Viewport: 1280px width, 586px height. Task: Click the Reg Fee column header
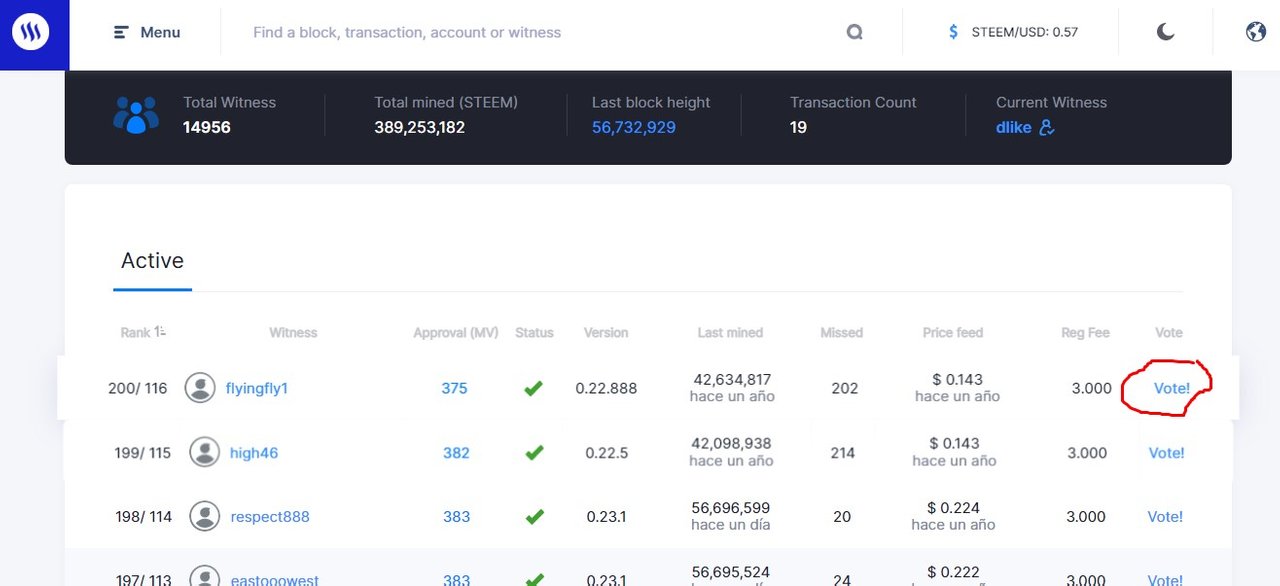[1086, 332]
